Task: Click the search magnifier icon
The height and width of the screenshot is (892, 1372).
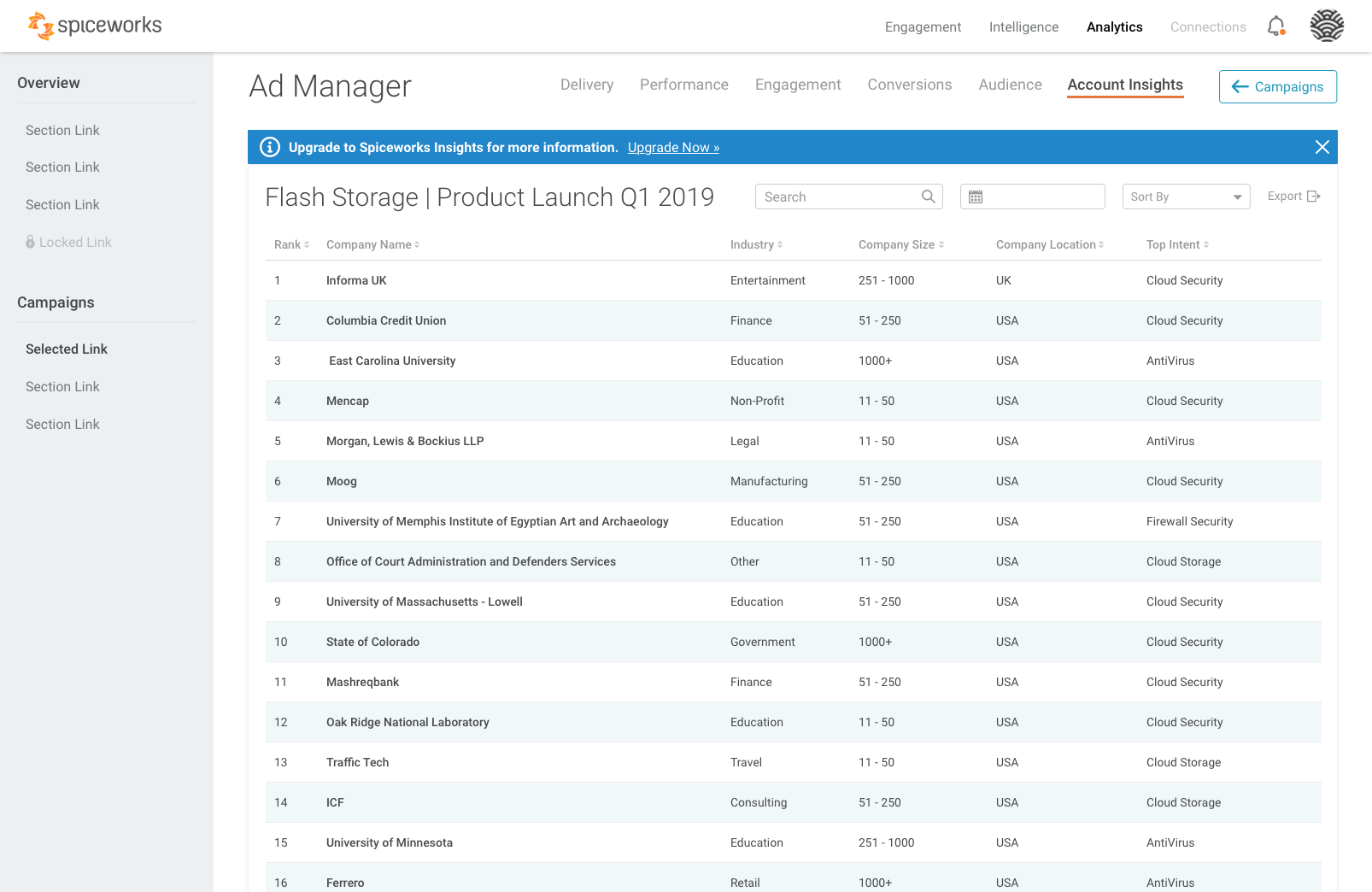Action: (x=929, y=197)
